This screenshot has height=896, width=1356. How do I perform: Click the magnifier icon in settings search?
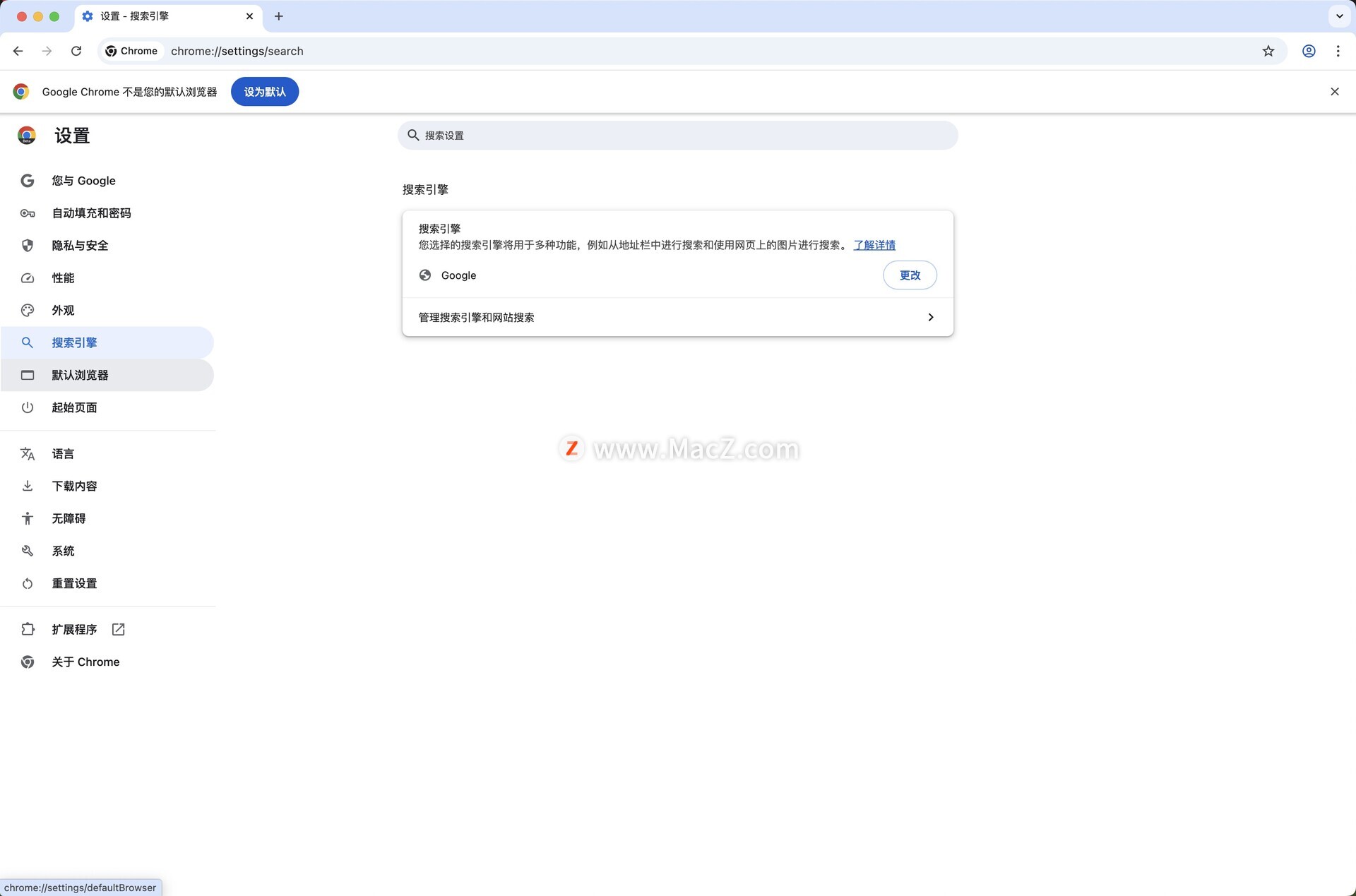tap(413, 135)
